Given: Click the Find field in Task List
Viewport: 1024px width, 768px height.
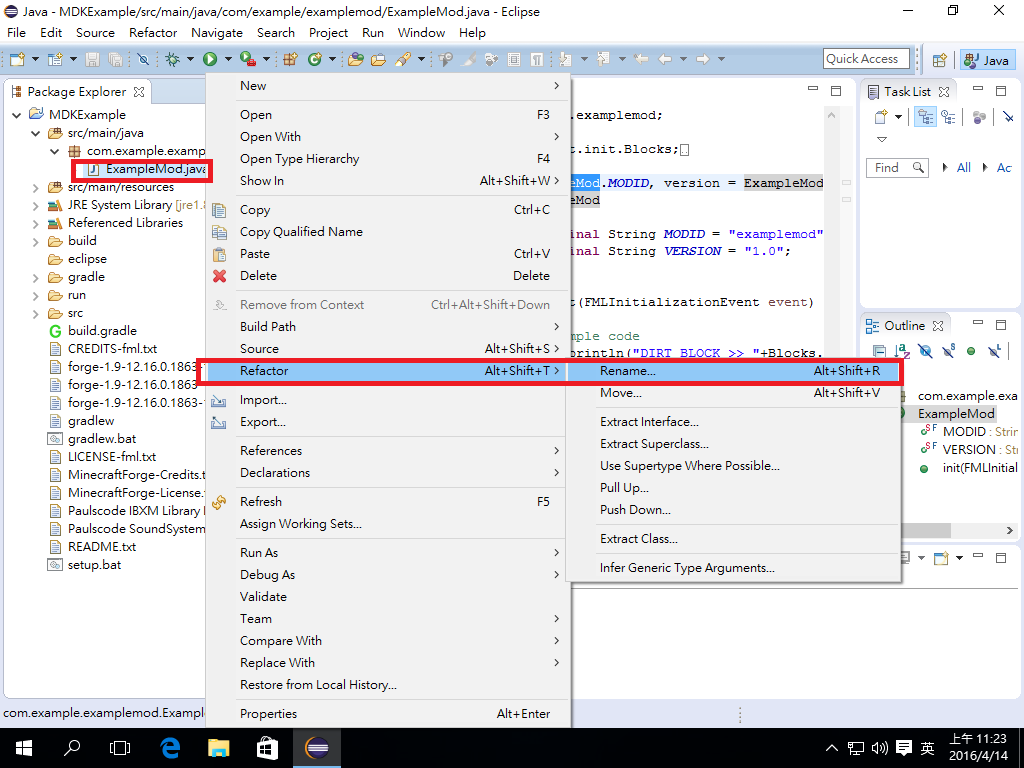Looking at the screenshot, I should click(x=897, y=168).
